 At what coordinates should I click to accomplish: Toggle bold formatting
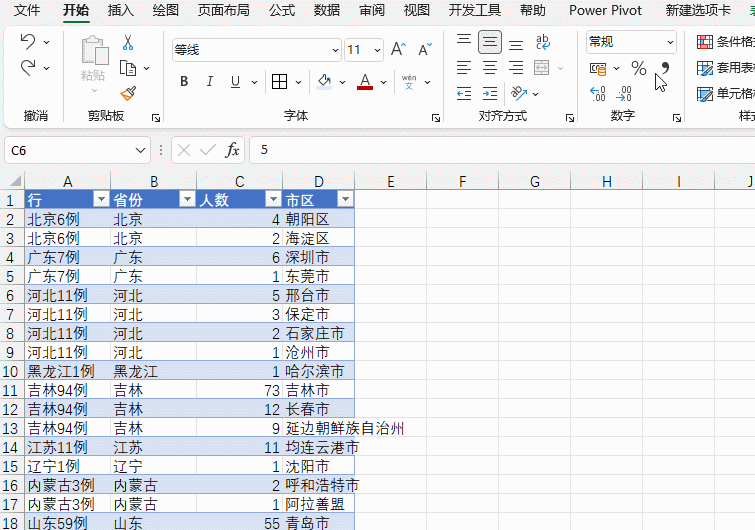coord(184,82)
